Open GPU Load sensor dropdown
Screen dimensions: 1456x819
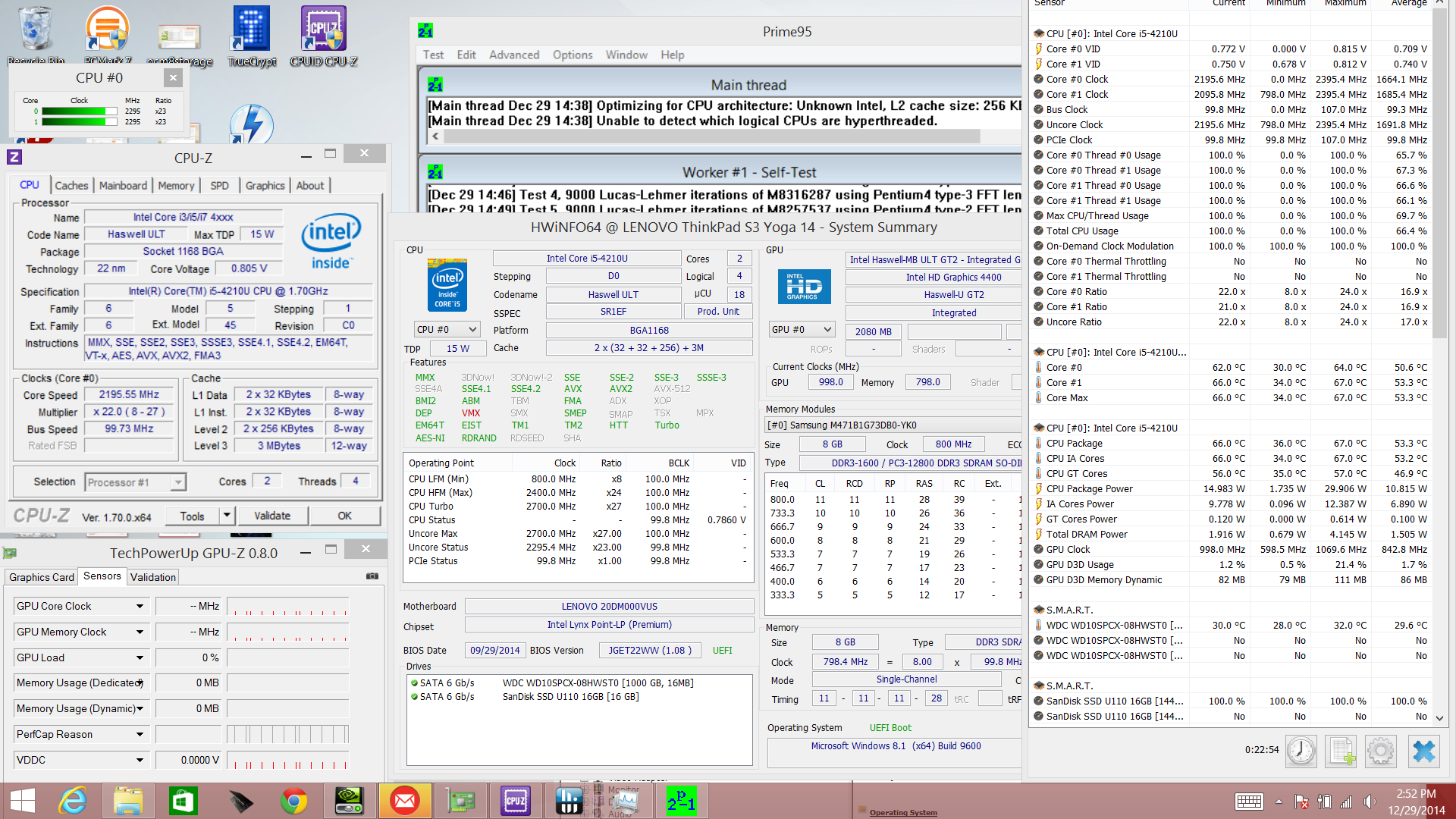tap(140, 657)
